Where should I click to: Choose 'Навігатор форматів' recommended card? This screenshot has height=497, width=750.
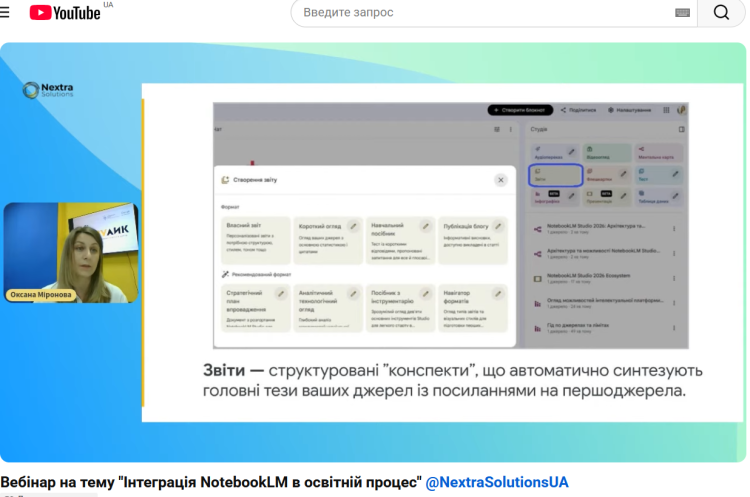(x=473, y=308)
